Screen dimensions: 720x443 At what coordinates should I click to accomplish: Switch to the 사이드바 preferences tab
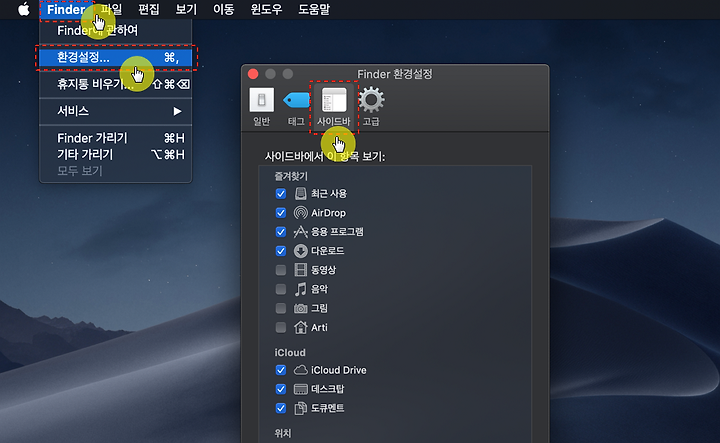[334, 107]
